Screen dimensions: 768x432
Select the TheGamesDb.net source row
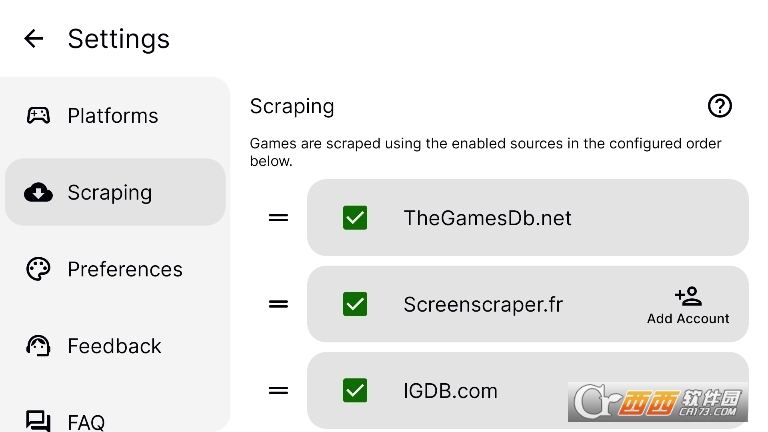pos(528,217)
